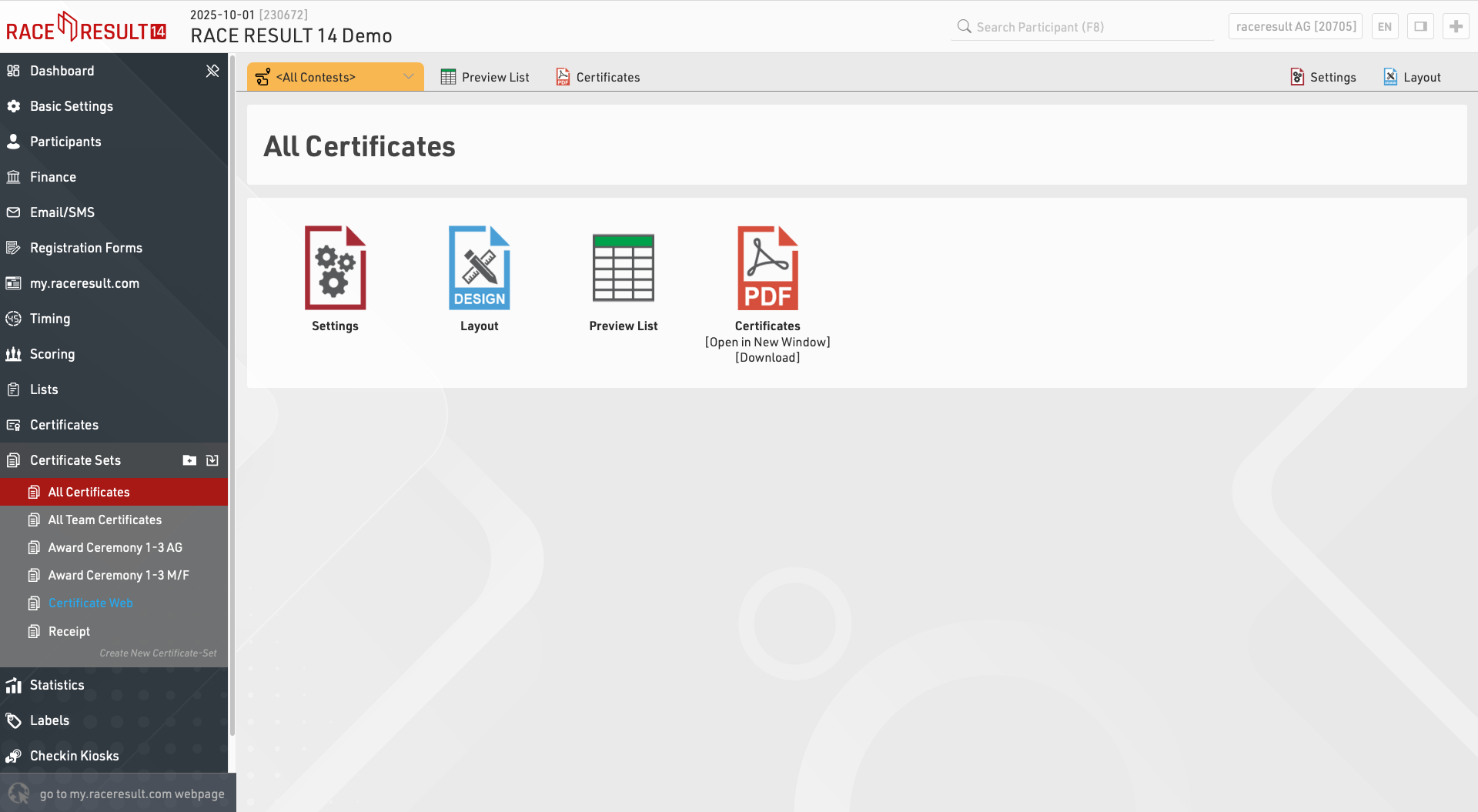This screenshot has width=1478, height=812.
Task: Toggle the side panel view button
Action: point(1420,26)
